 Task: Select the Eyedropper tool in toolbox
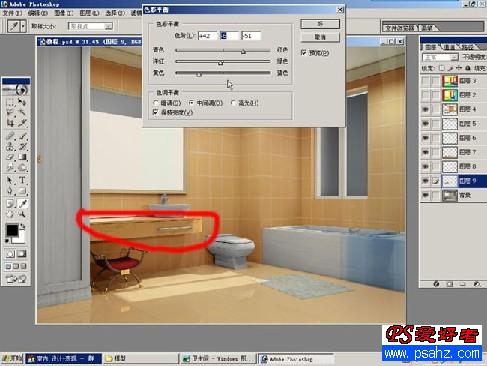[22, 203]
